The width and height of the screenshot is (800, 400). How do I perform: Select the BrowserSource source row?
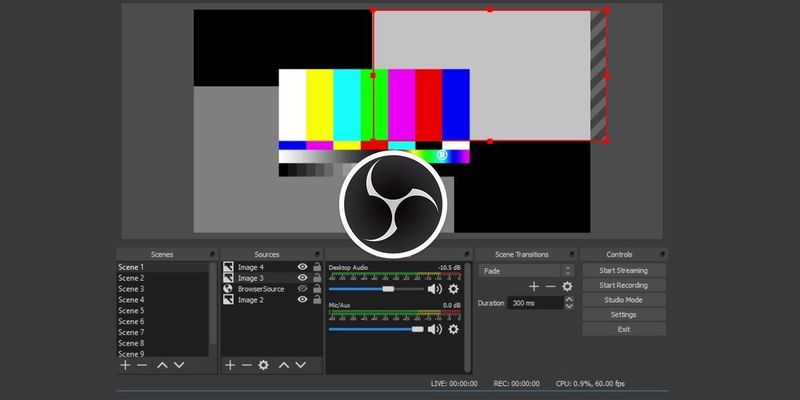272,289
